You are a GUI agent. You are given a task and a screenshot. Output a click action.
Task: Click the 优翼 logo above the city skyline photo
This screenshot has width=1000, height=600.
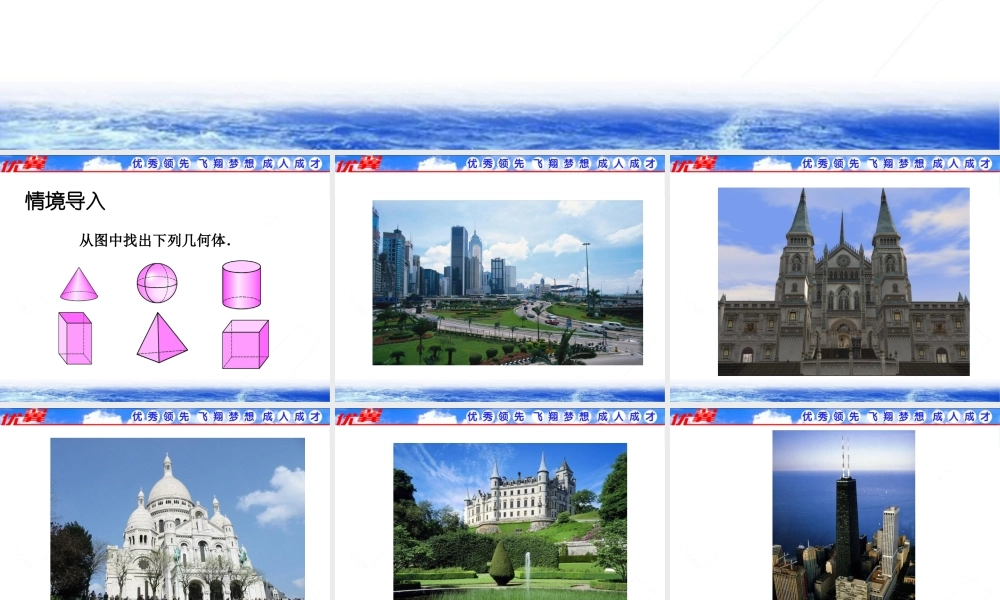[x=357, y=164]
